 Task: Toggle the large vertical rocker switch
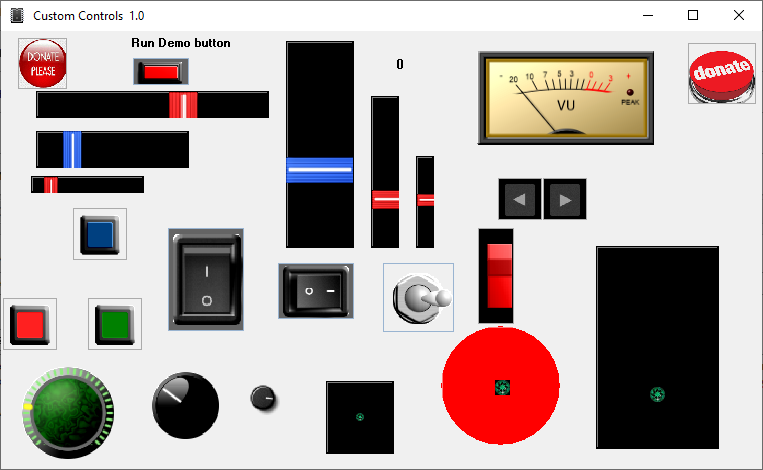point(206,279)
